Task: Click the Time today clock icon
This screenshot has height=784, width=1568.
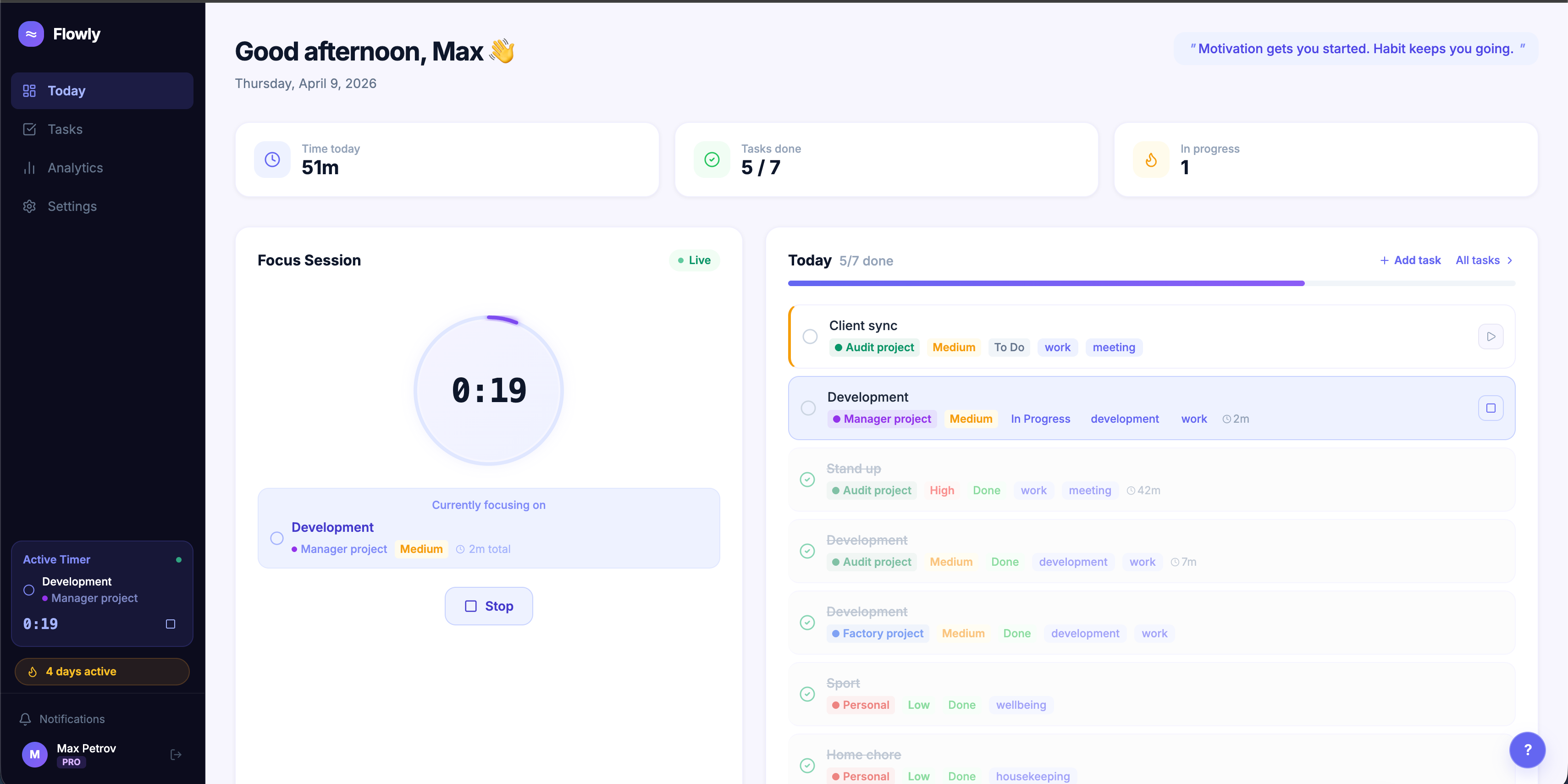Action: [x=272, y=160]
